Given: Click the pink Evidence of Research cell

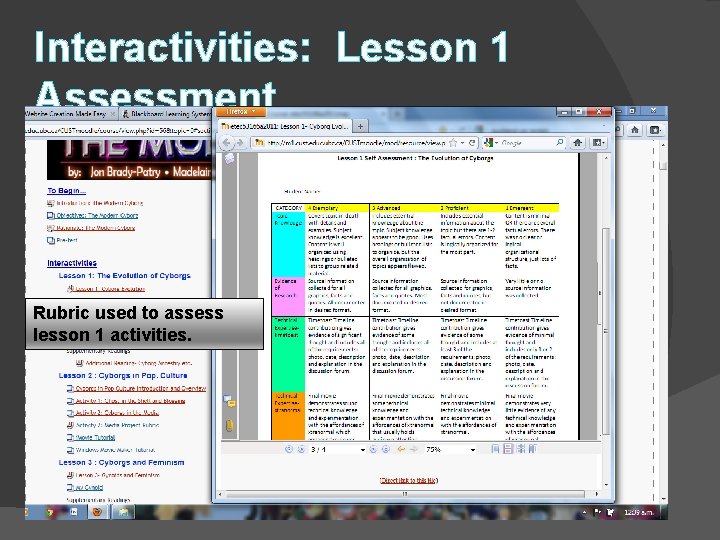Looking at the screenshot, I should 288,296.
